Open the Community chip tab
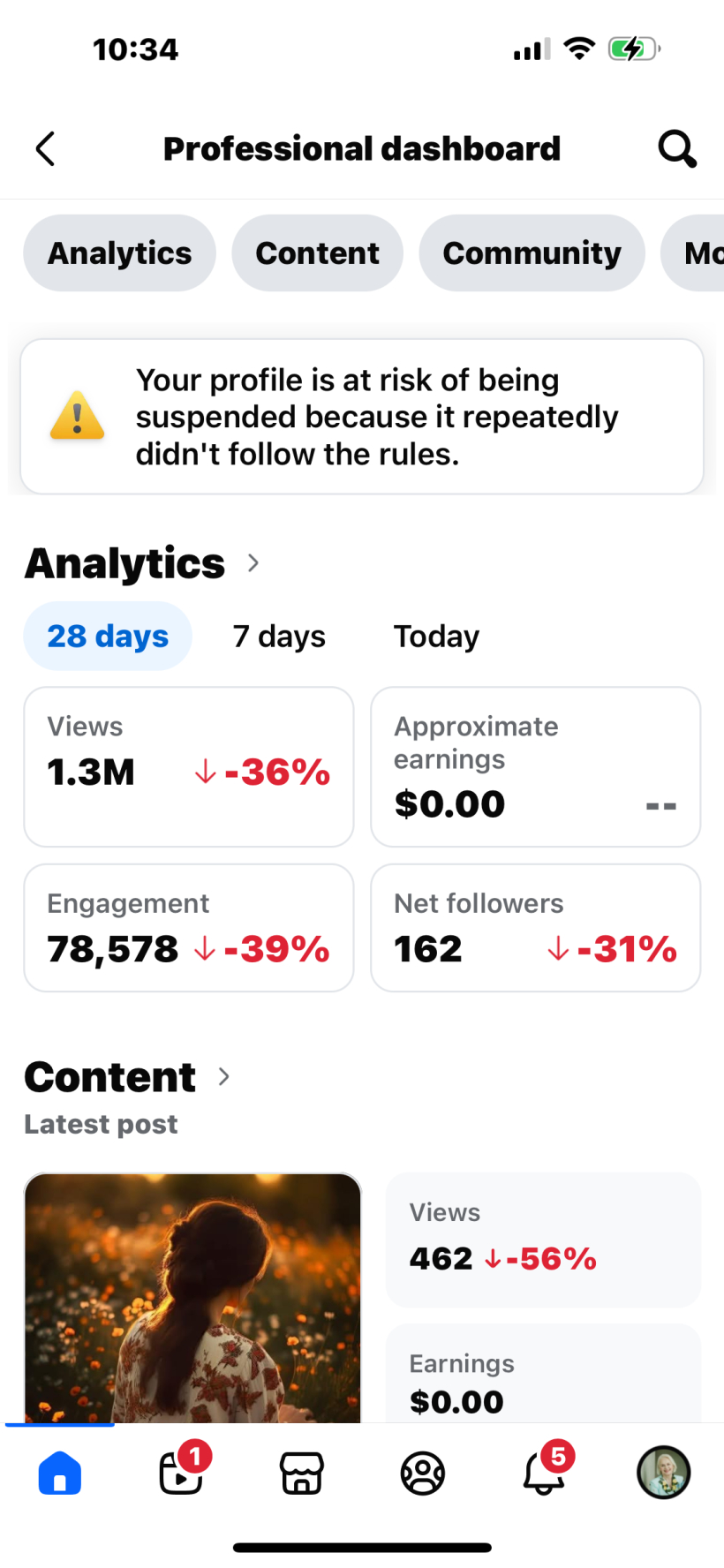The width and height of the screenshot is (724, 1568). click(x=532, y=253)
